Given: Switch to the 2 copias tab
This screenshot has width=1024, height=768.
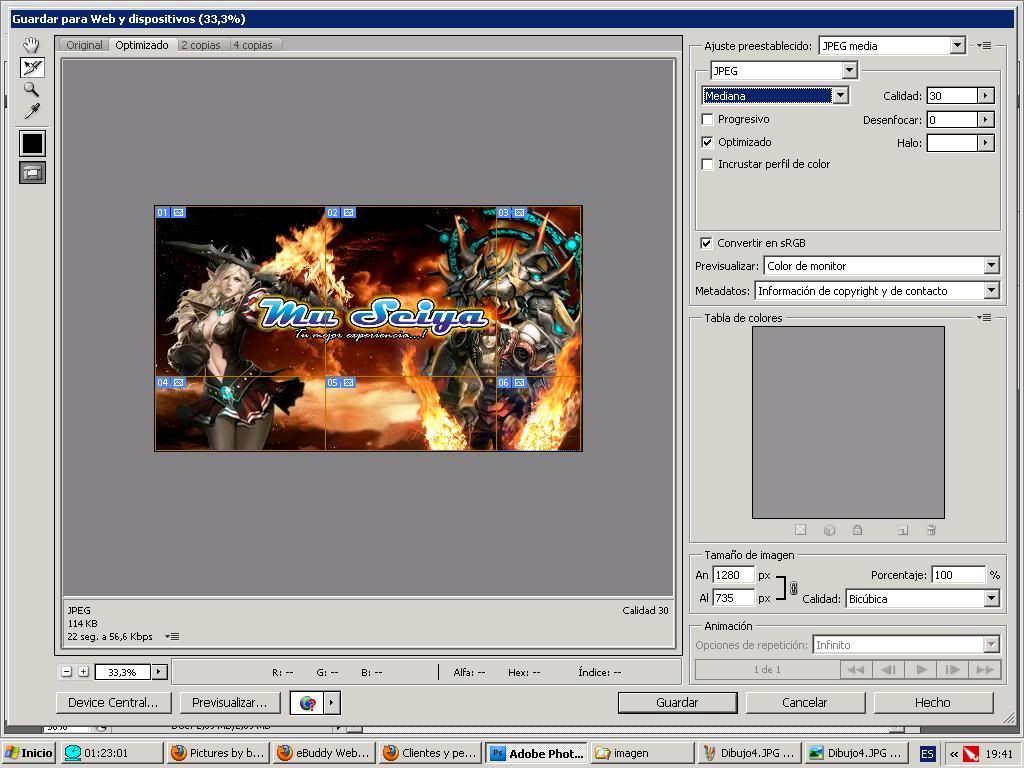Looking at the screenshot, I should click(x=201, y=45).
